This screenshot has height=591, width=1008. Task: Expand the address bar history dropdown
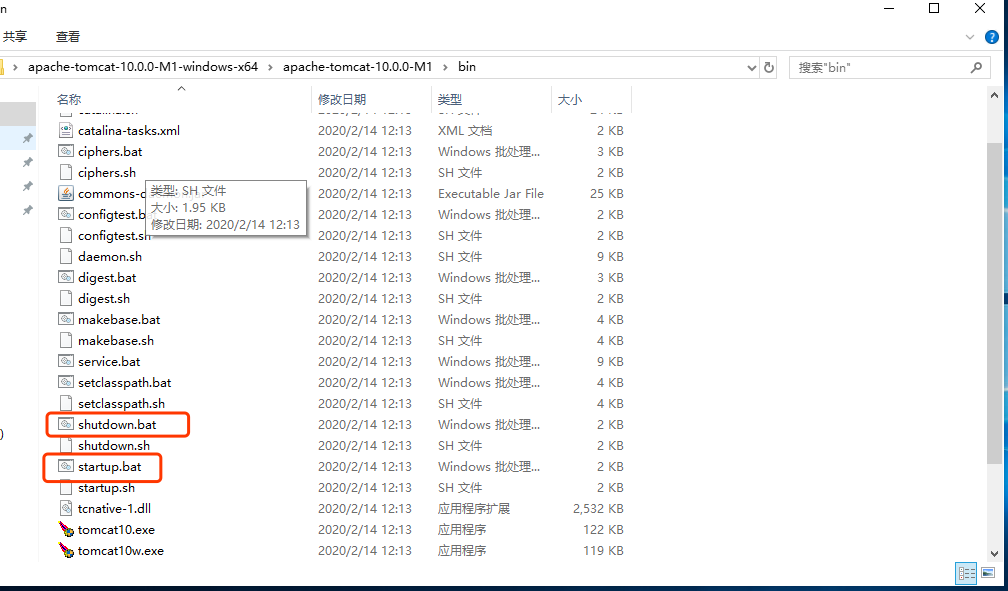(x=751, y=67)
